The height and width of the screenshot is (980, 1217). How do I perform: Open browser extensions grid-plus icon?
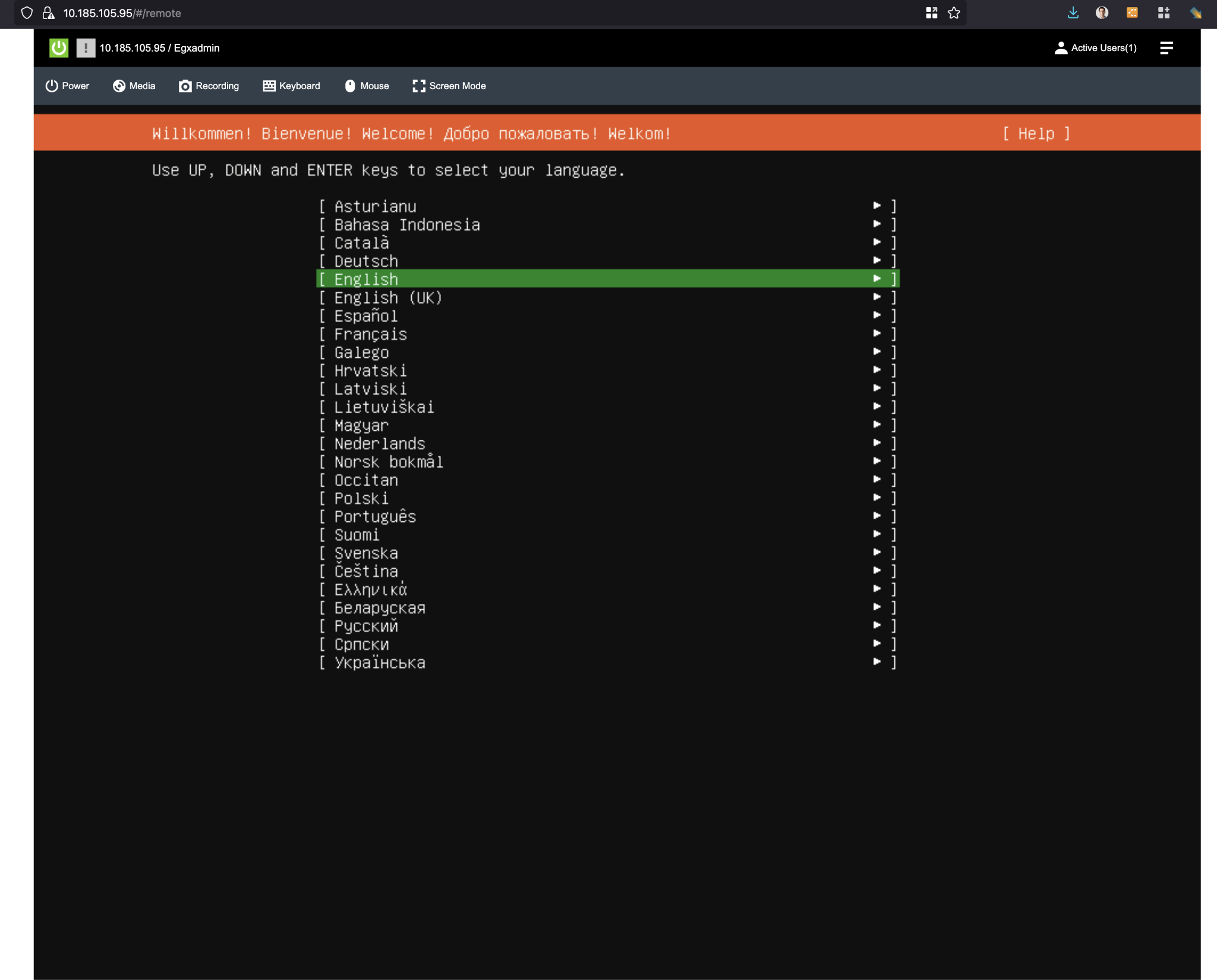tap(1164, 13)
